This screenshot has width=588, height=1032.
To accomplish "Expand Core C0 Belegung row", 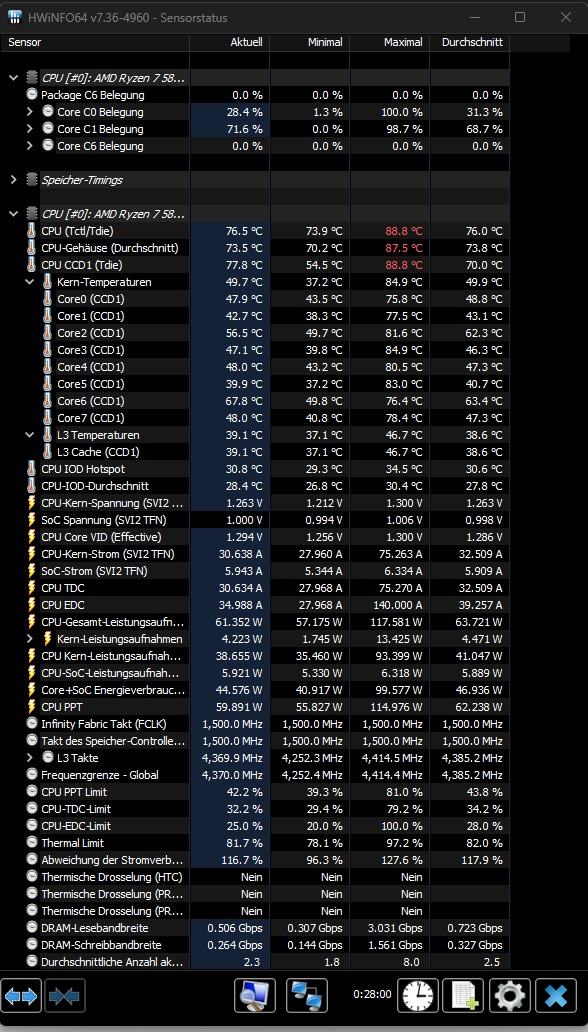I will tap(29, 112).
